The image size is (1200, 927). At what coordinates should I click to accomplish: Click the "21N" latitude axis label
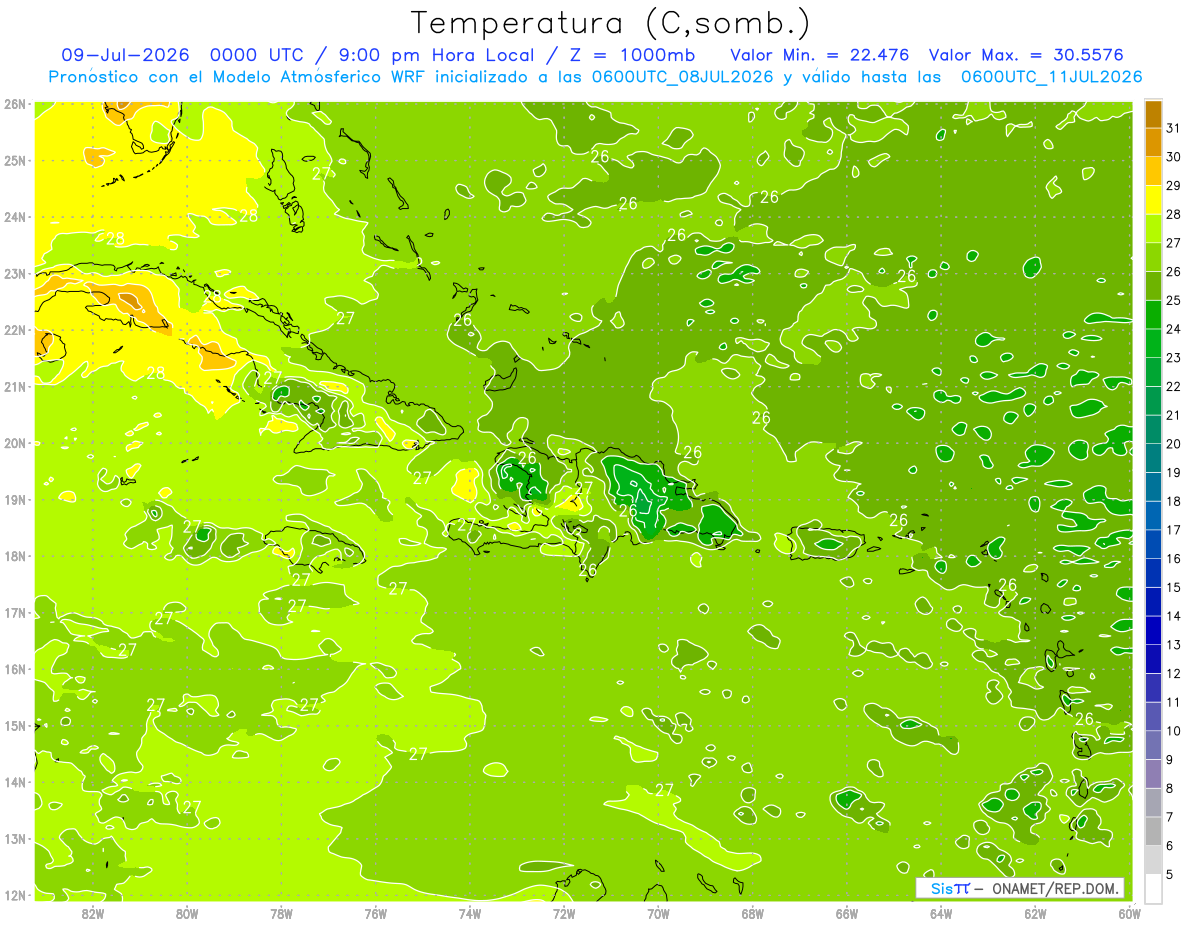pos(14,386)
